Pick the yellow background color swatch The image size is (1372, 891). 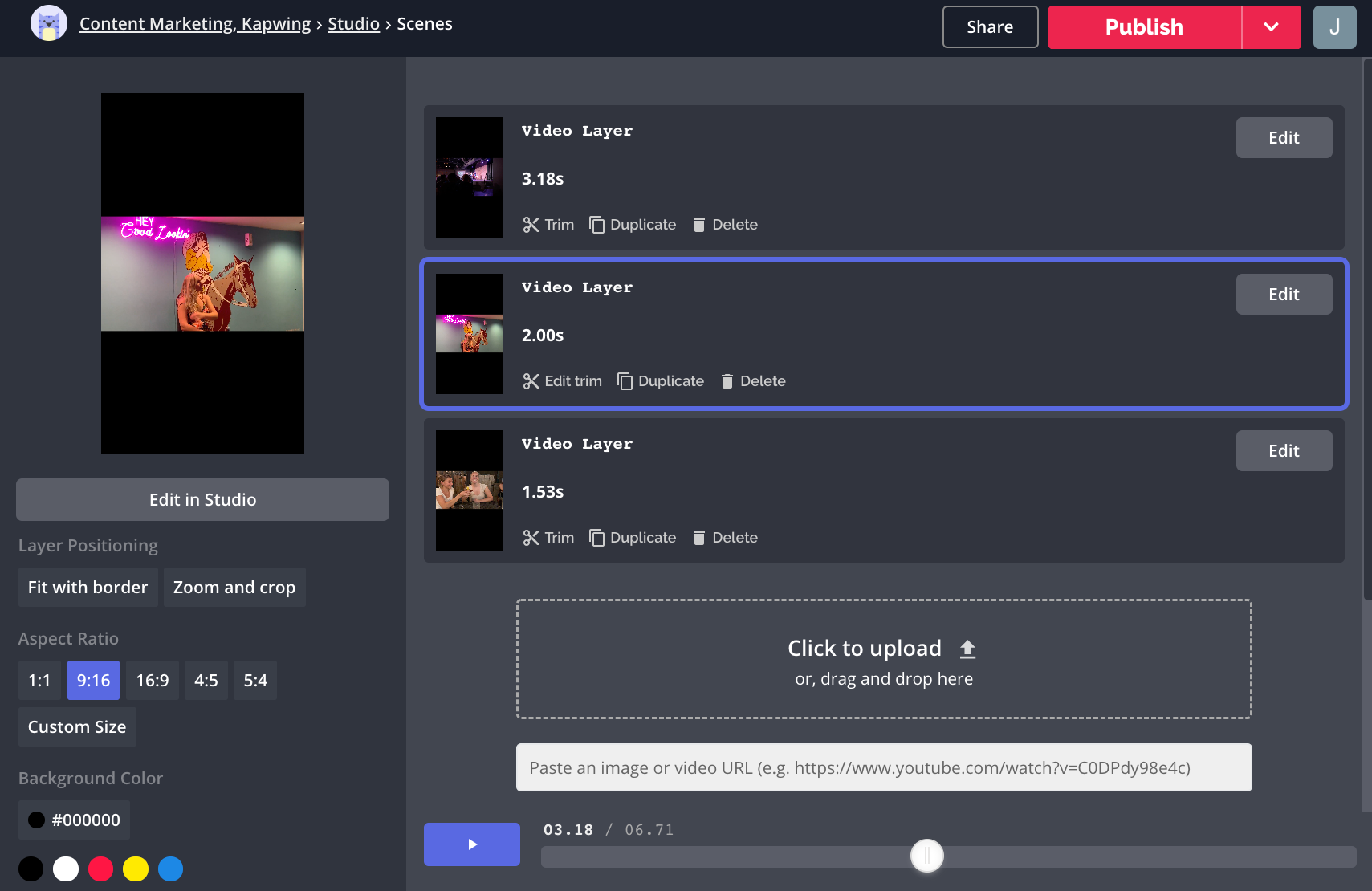(136, 869)
